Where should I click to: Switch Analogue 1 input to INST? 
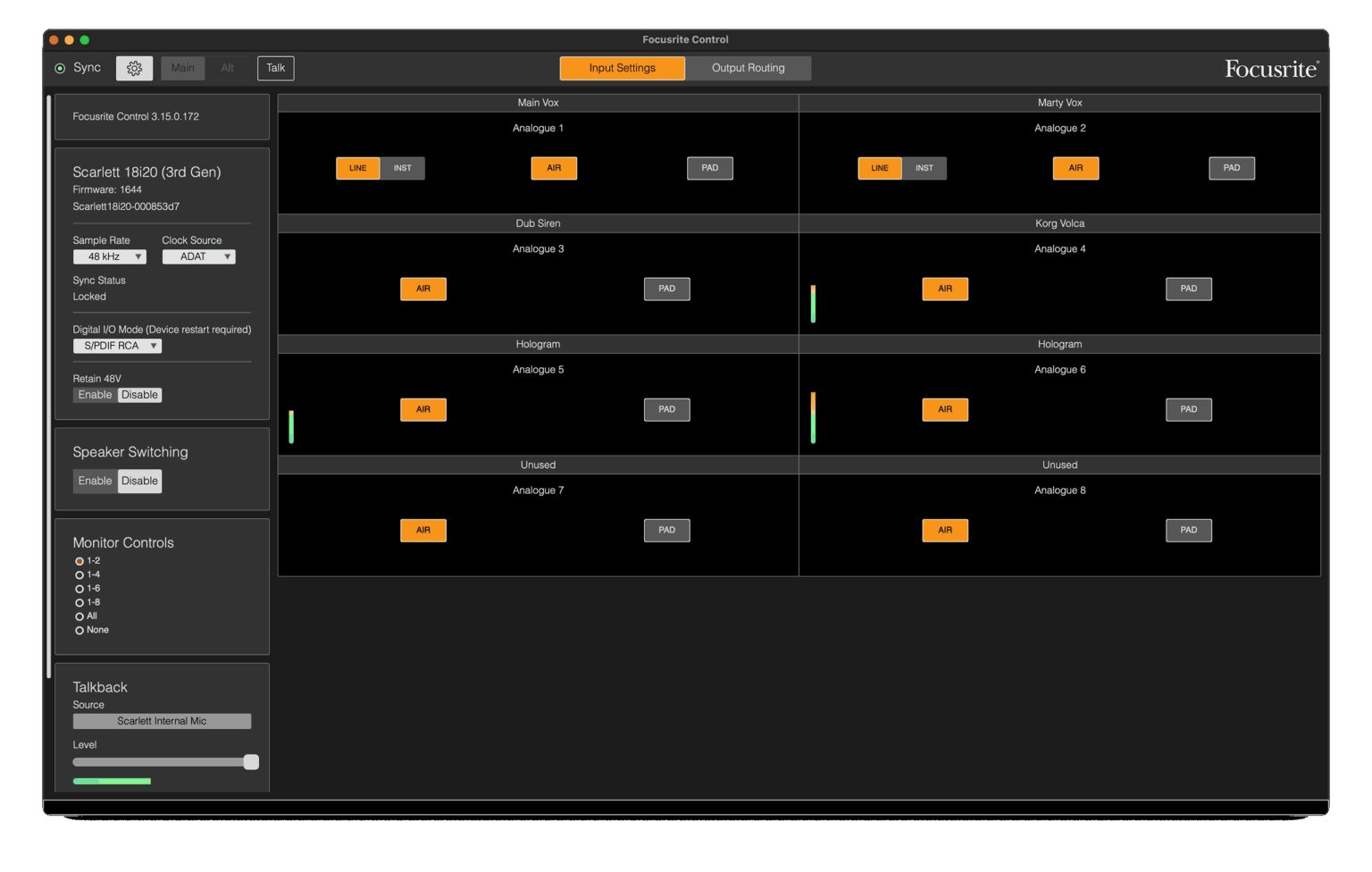coord(402,168)
